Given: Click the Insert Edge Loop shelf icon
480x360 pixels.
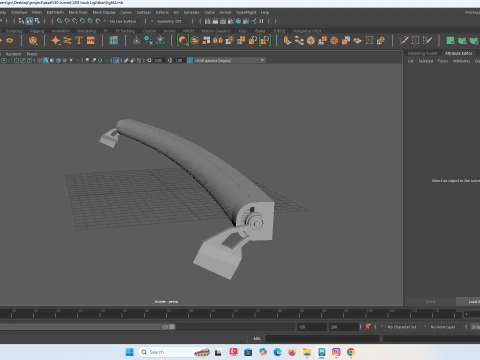Looking at the screenshot, I should [x=415, y=41].
